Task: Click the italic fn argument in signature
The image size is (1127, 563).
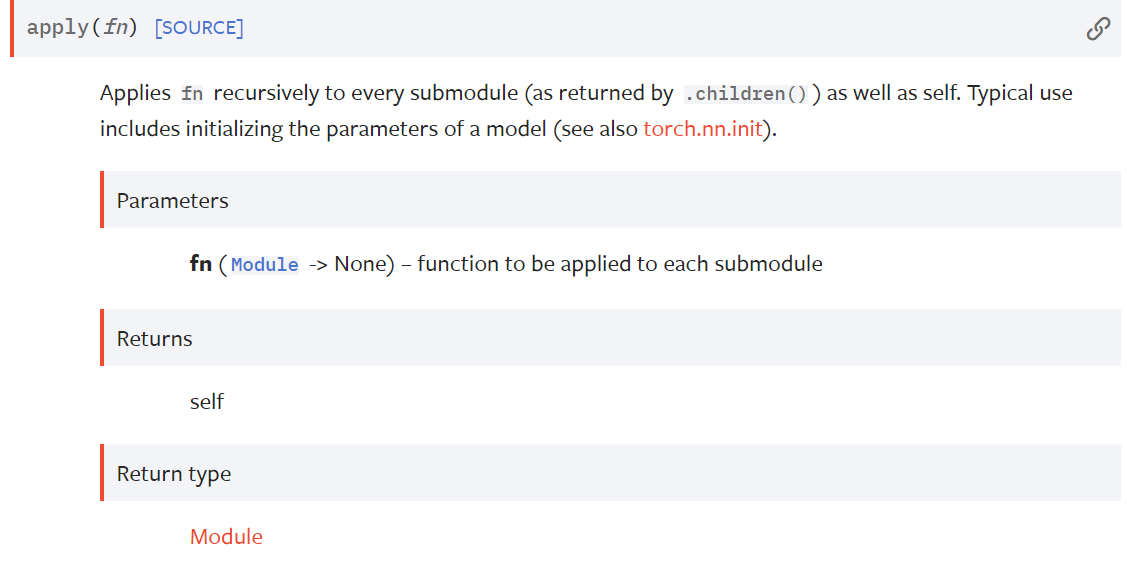Action: [x=115, y=28]
